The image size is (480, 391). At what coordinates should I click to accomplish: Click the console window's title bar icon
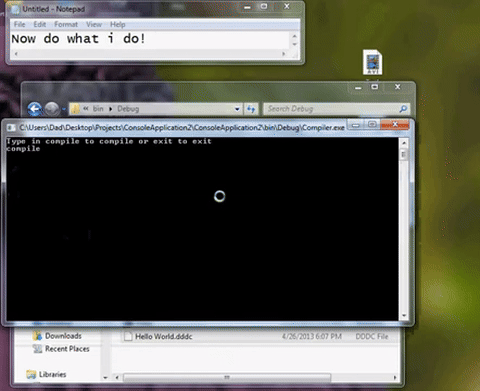pyautogui.click(x=11, y=128)
